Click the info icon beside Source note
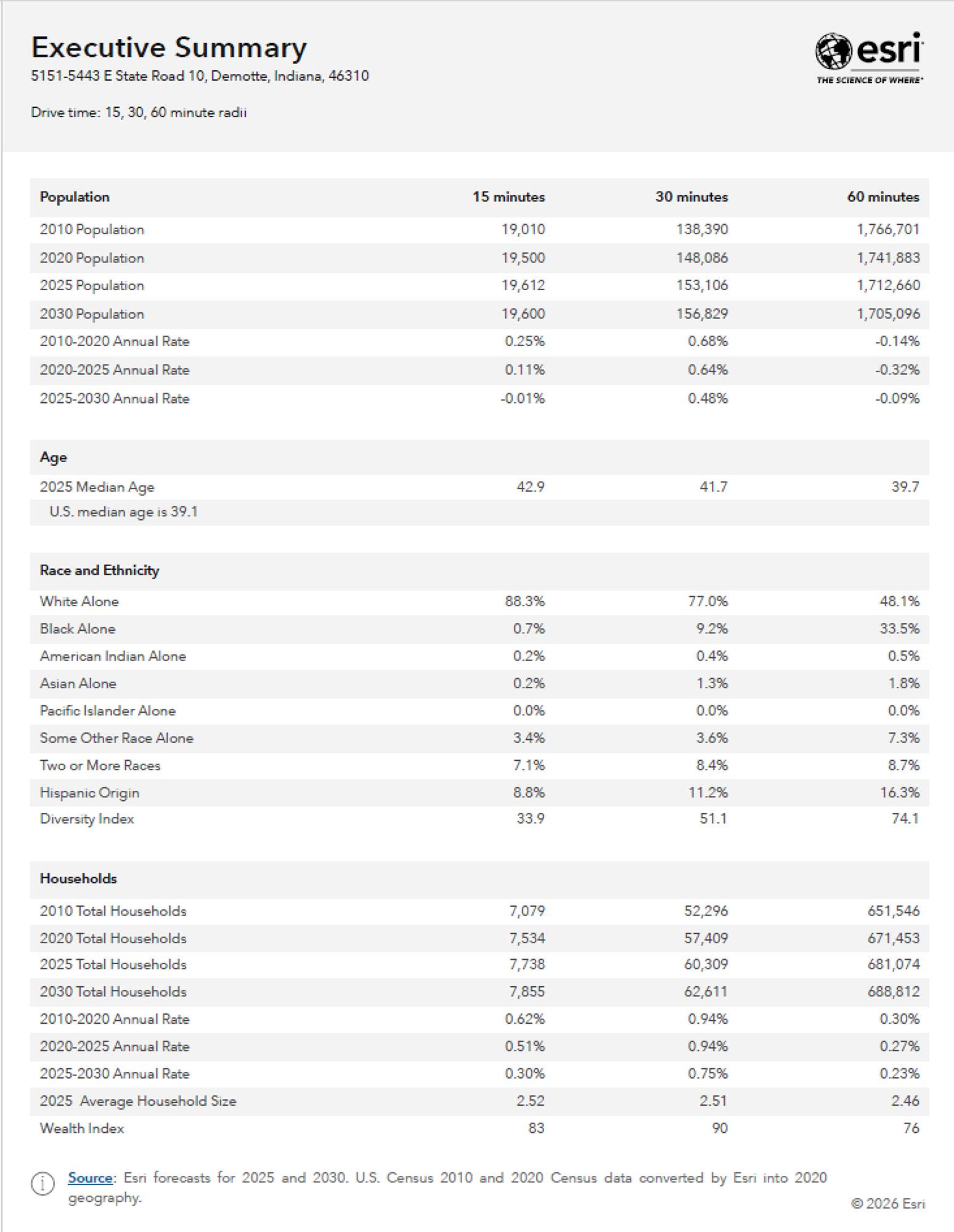954x1232 pixels. pos(43,1183)
